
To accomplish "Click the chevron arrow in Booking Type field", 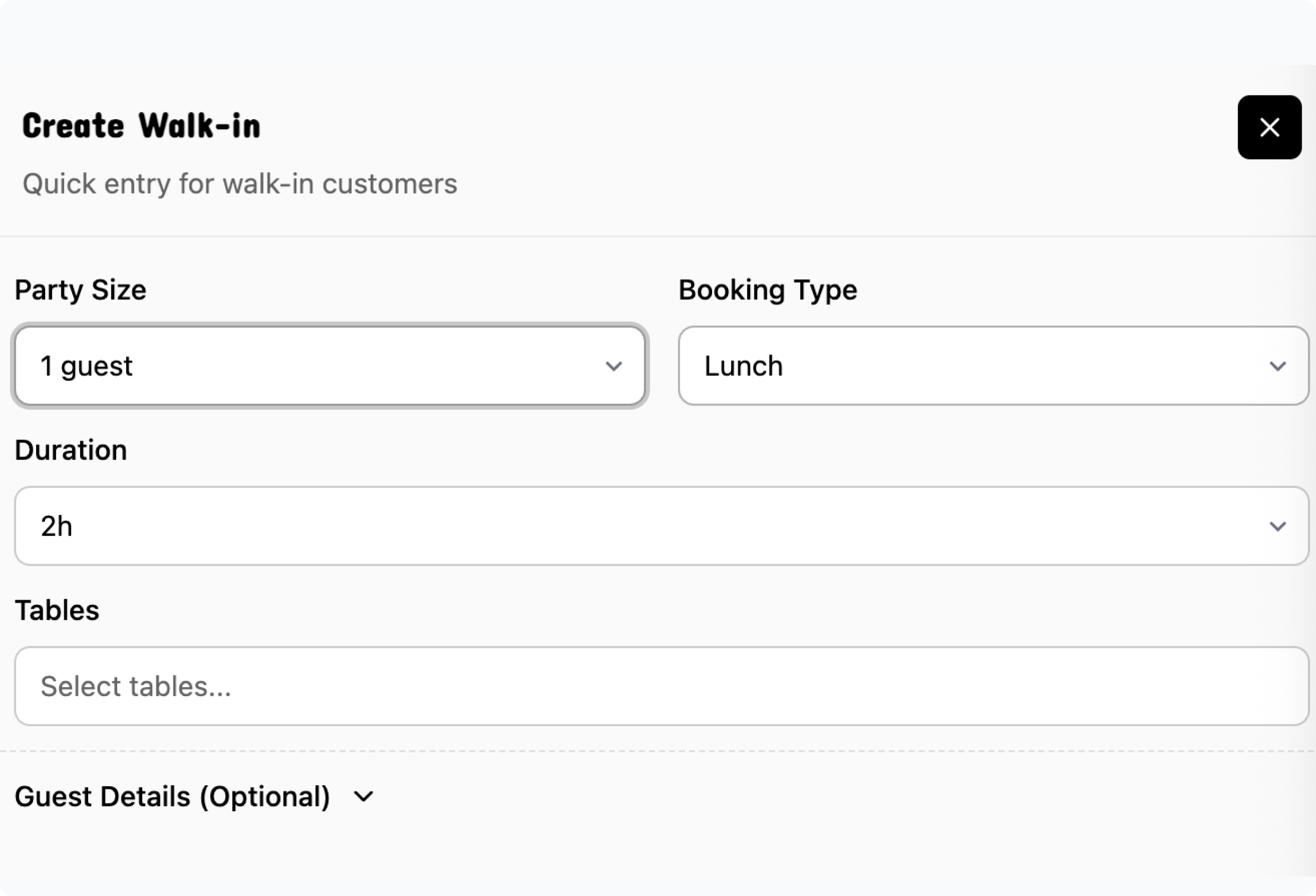I will 1277,366.
